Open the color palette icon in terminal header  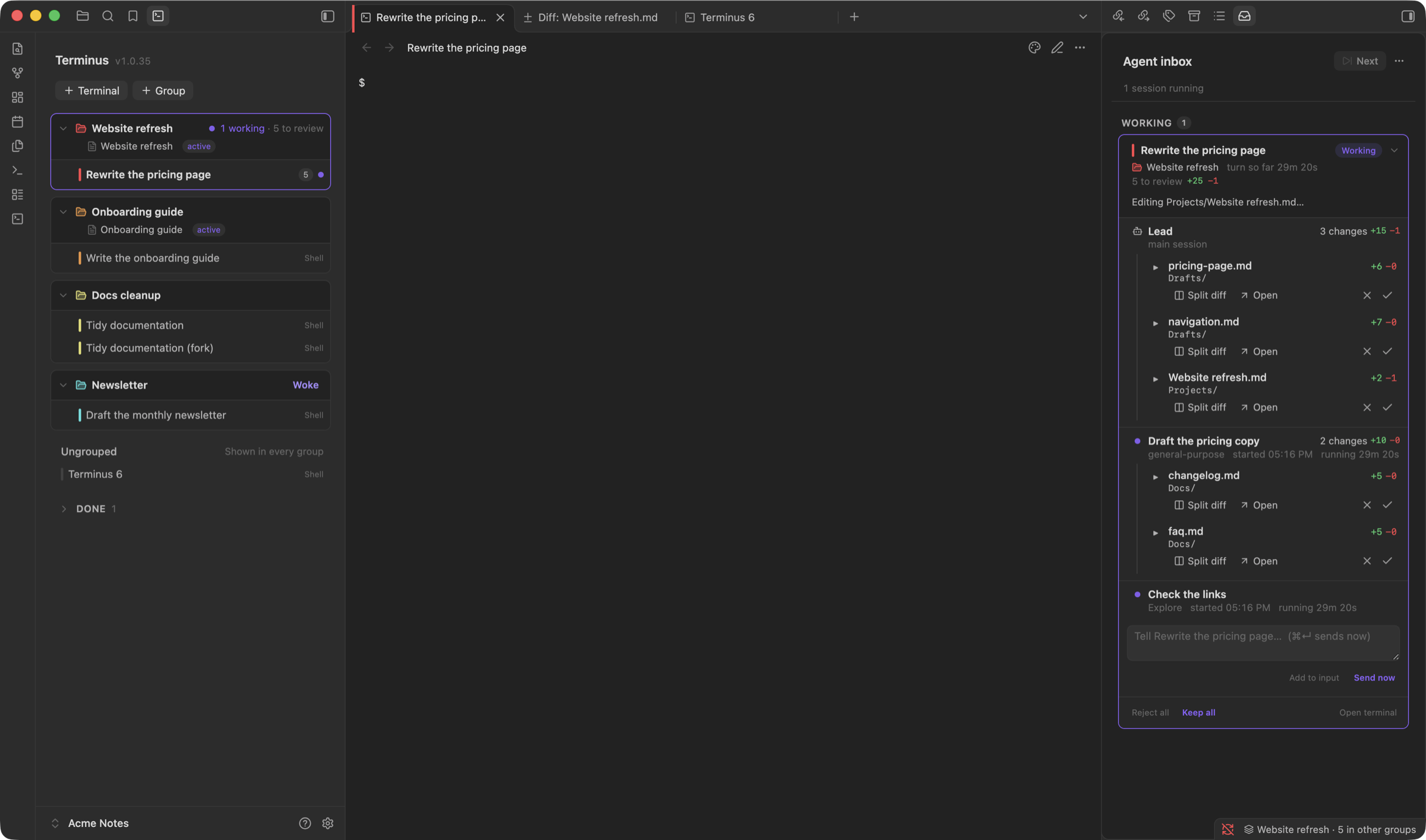pyautogui.click(x=1034, y=48)
